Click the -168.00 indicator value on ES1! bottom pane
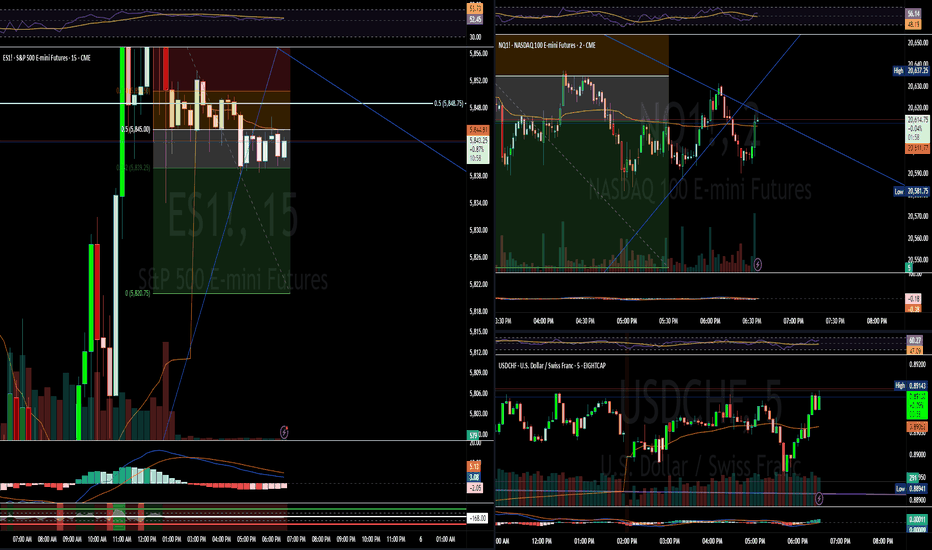Viewport: 932px width, 550px height. point(477,518)
